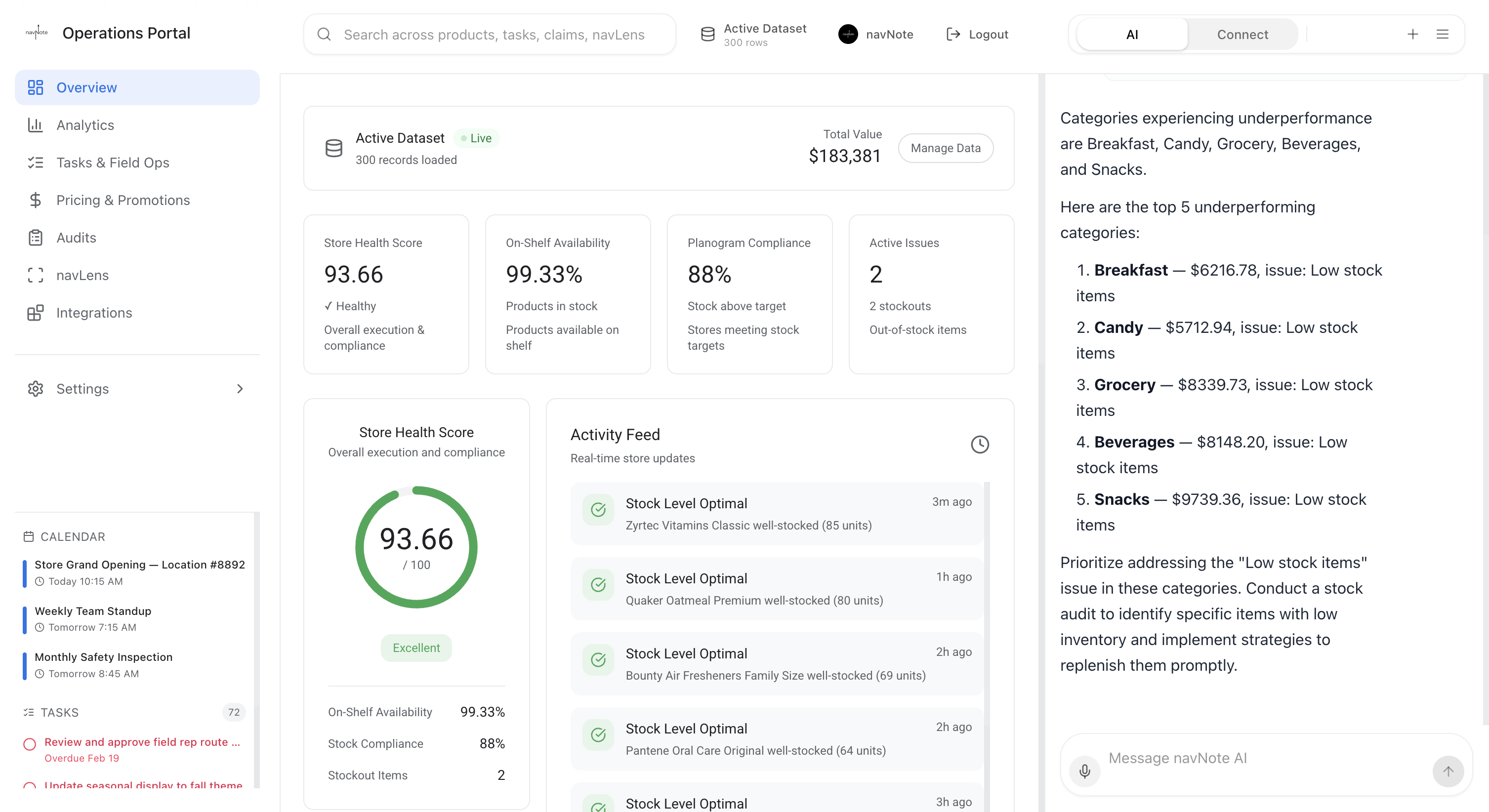Click the Manage Data button
This screenshot has width=1489, height=812.
pyautogui.click(x=945, y=149)
